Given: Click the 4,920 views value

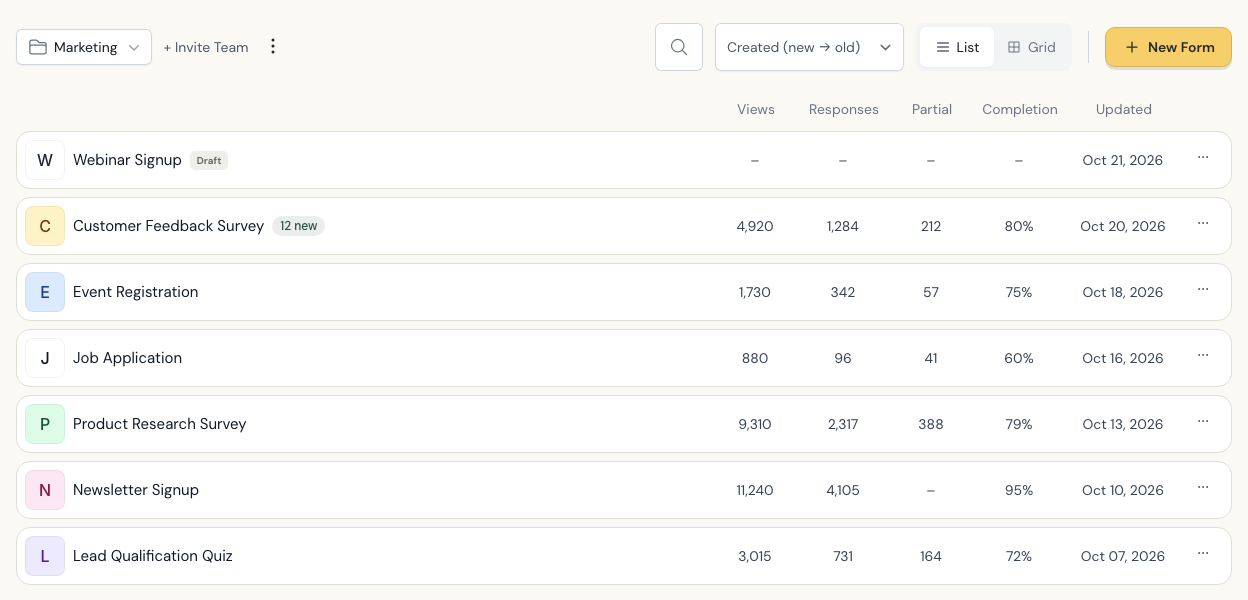Looking at the screenshot, I should click(755, 226).
